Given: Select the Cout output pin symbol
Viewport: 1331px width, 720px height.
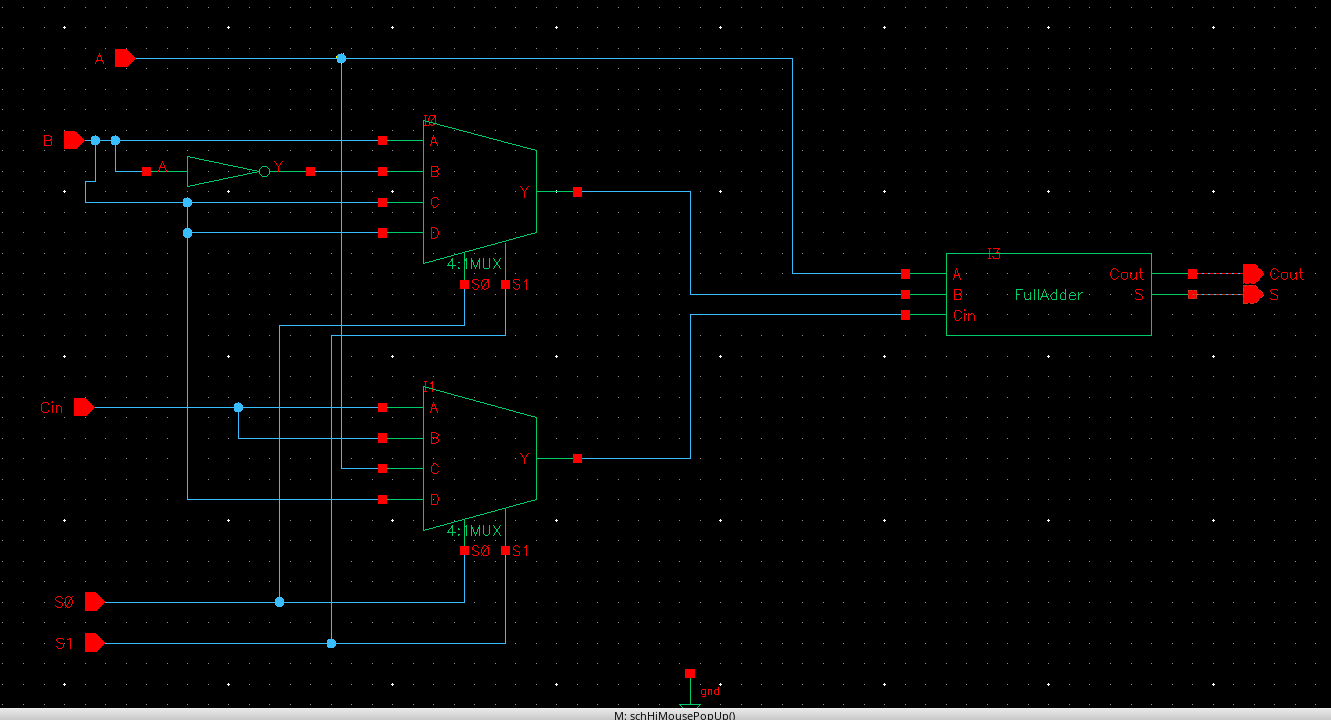Looking at the screenshot, I should point(1254,274).
